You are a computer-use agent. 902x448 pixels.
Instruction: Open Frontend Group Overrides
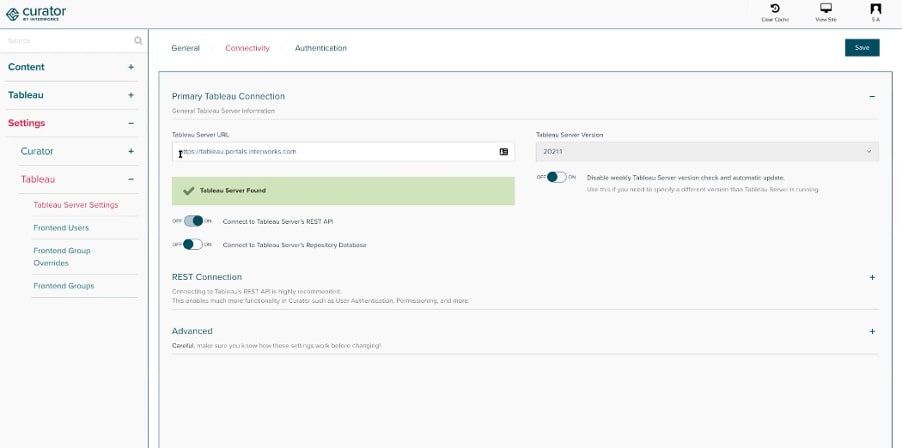click(62, 256)
